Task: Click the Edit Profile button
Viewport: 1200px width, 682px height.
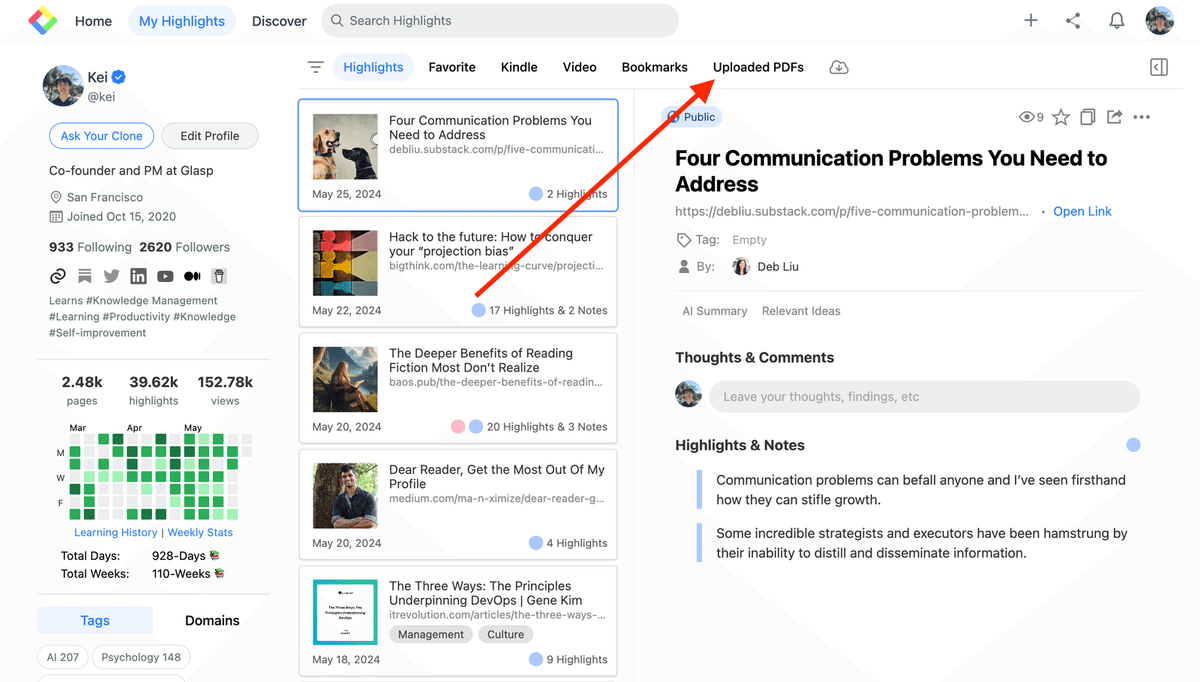Action: [x=210, y=136]
